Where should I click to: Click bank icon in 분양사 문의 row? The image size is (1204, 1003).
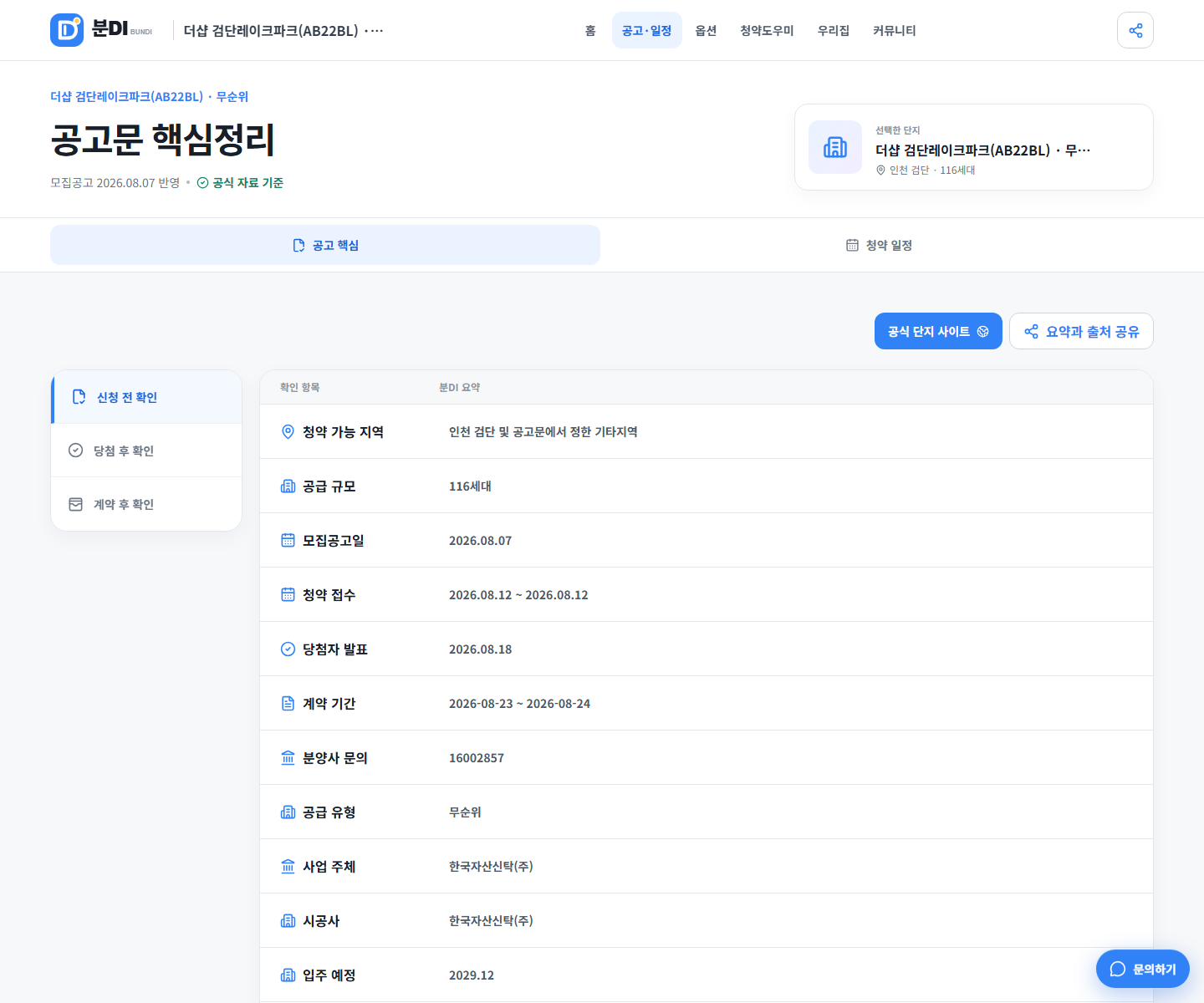(x=288, y=757)
